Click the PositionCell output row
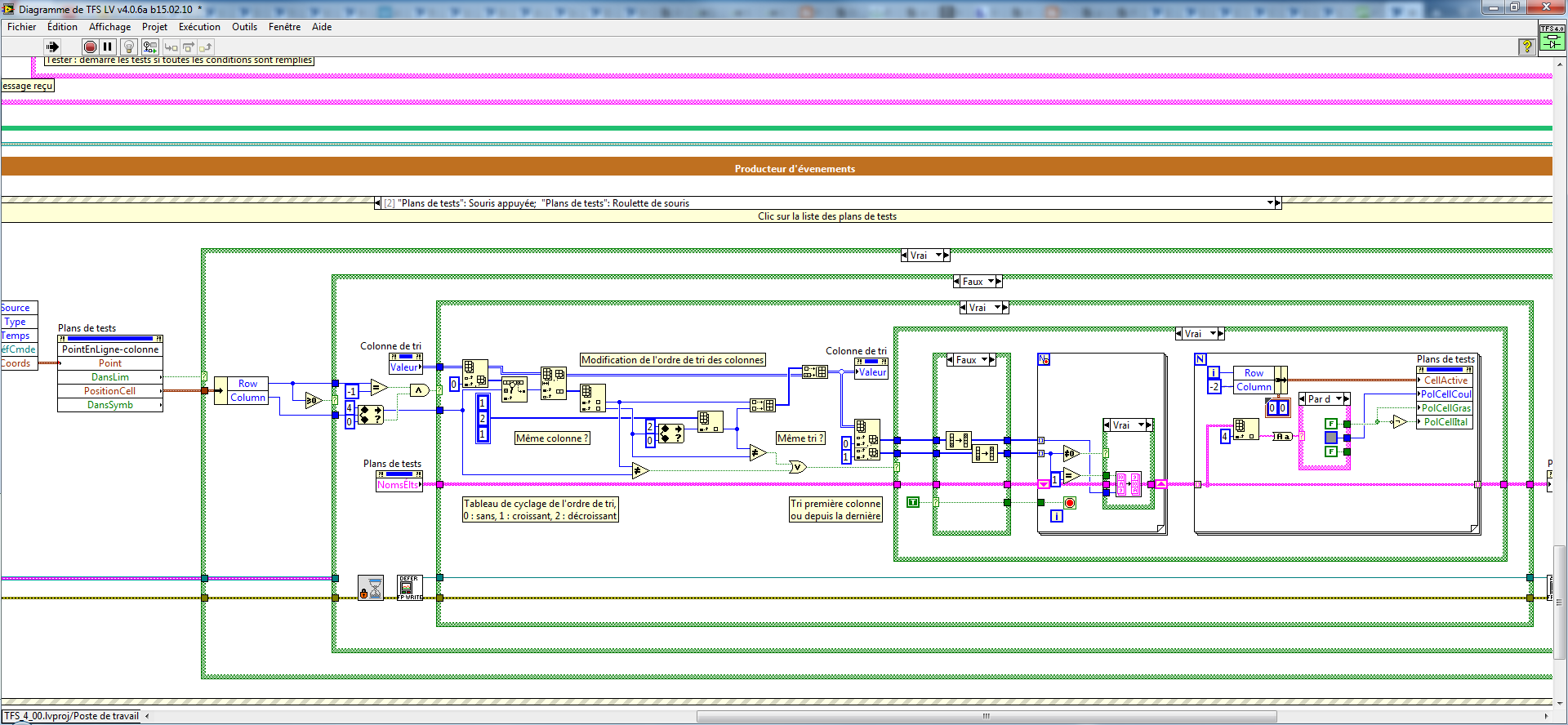The width and height of the screenshot is (1568, 725). 110,391
